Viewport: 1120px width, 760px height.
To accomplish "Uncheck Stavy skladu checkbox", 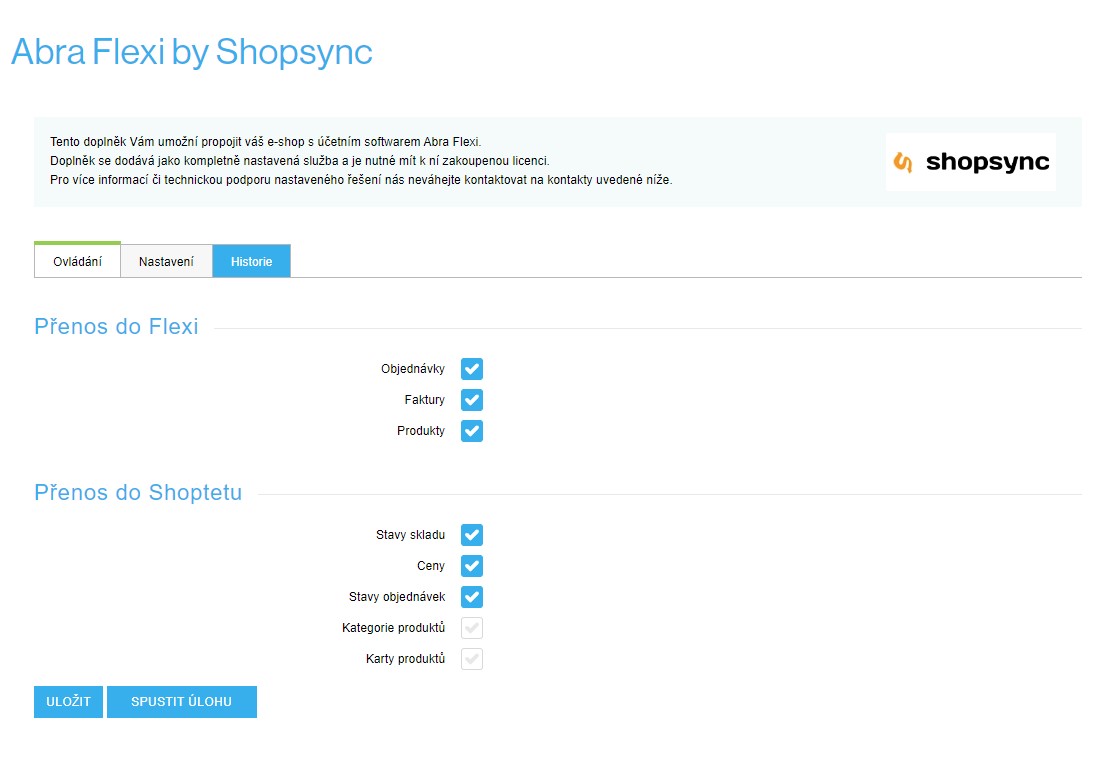I will pyautogui.click(x=471, y=535).
